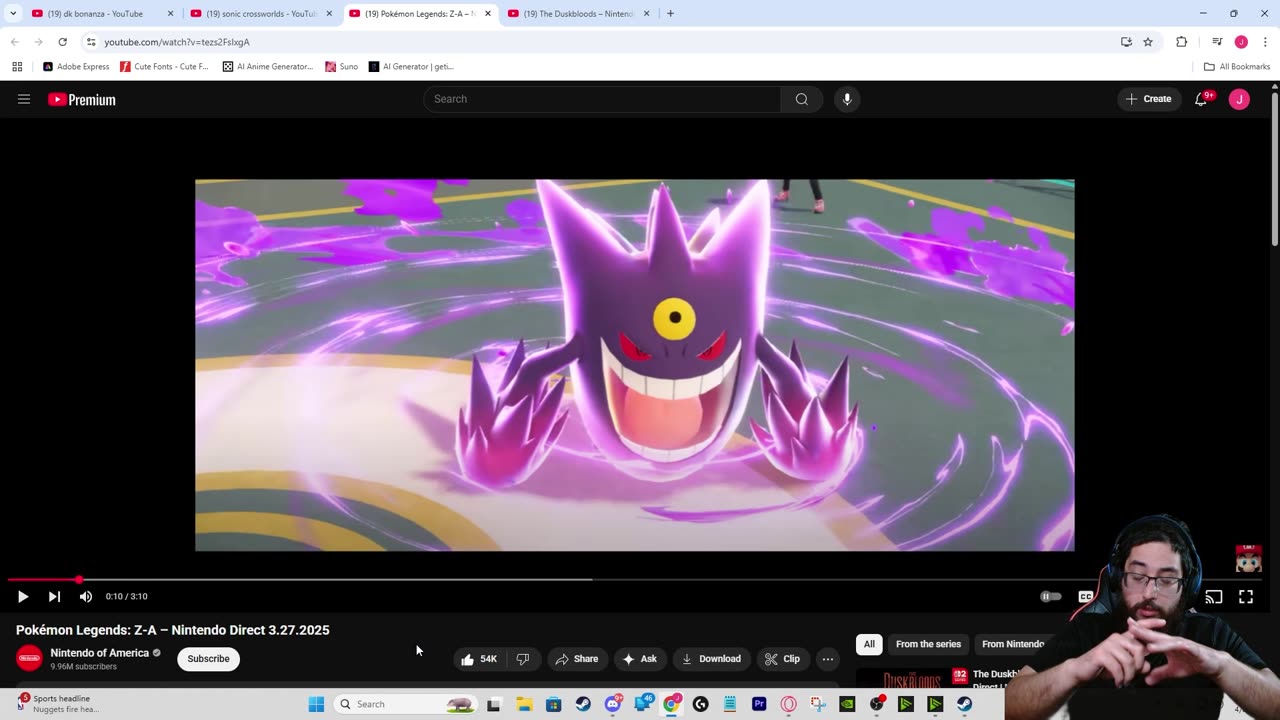Open the account avatar menu

tap(1239, 99)
